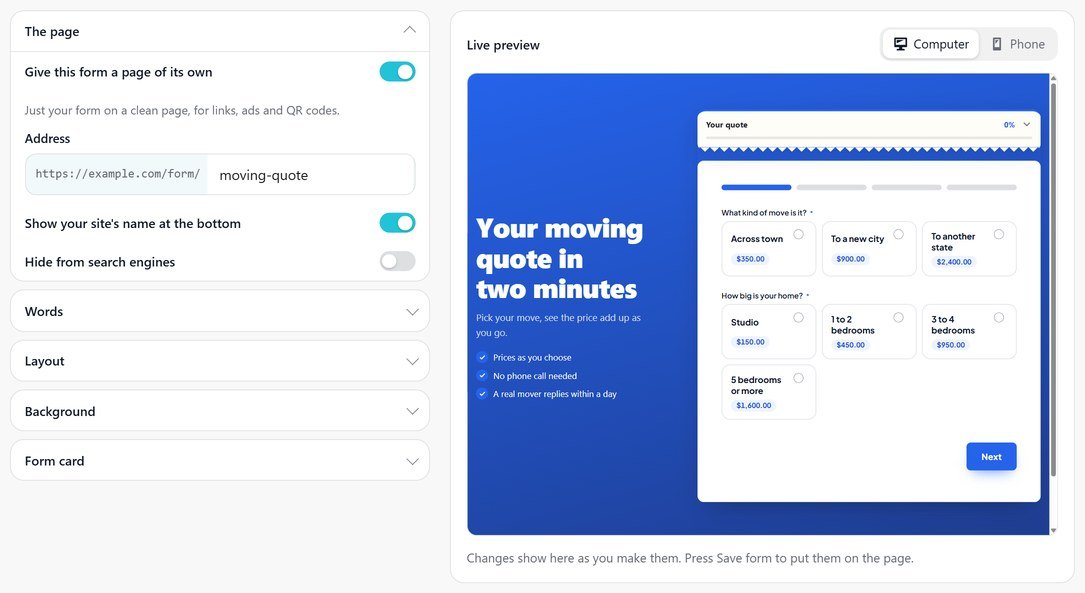The width and height of the screenshot is (1085, 593).
Task: Expand the 'Your quote' summary chevron
Action: [x=1027, y=125]
